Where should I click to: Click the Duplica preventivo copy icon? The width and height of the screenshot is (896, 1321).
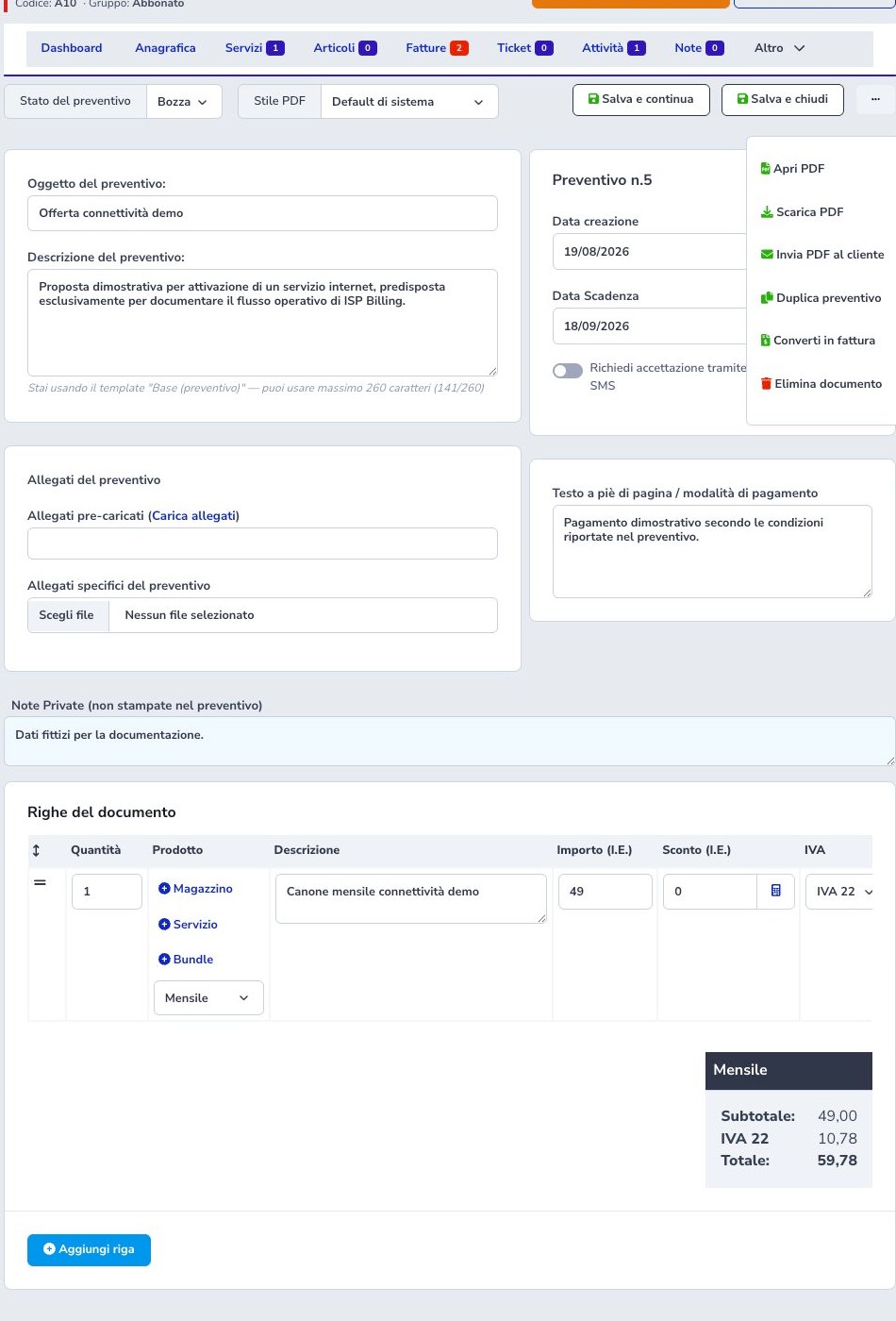coord(767,298)
